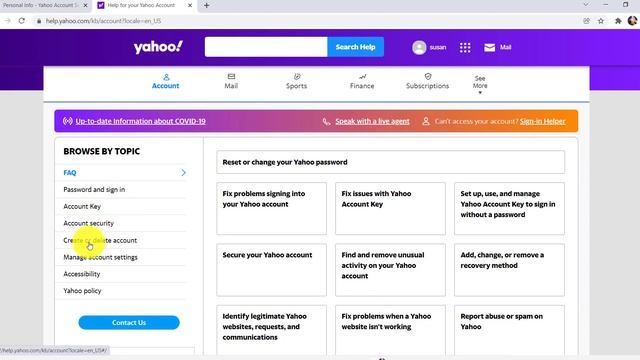The image size is (640, 360).
Task: Click the share page icon in address bar
Action: (x=587, y=21)
